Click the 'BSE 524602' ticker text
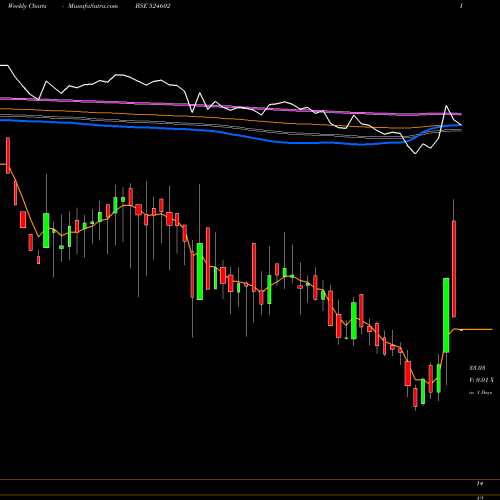500x500 pixels. click(153, 6)
